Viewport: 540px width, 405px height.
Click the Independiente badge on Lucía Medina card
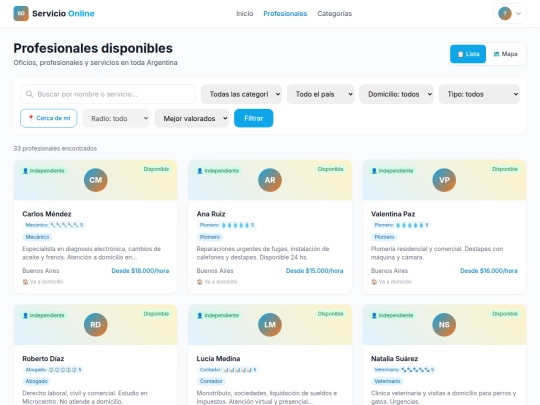218,315
